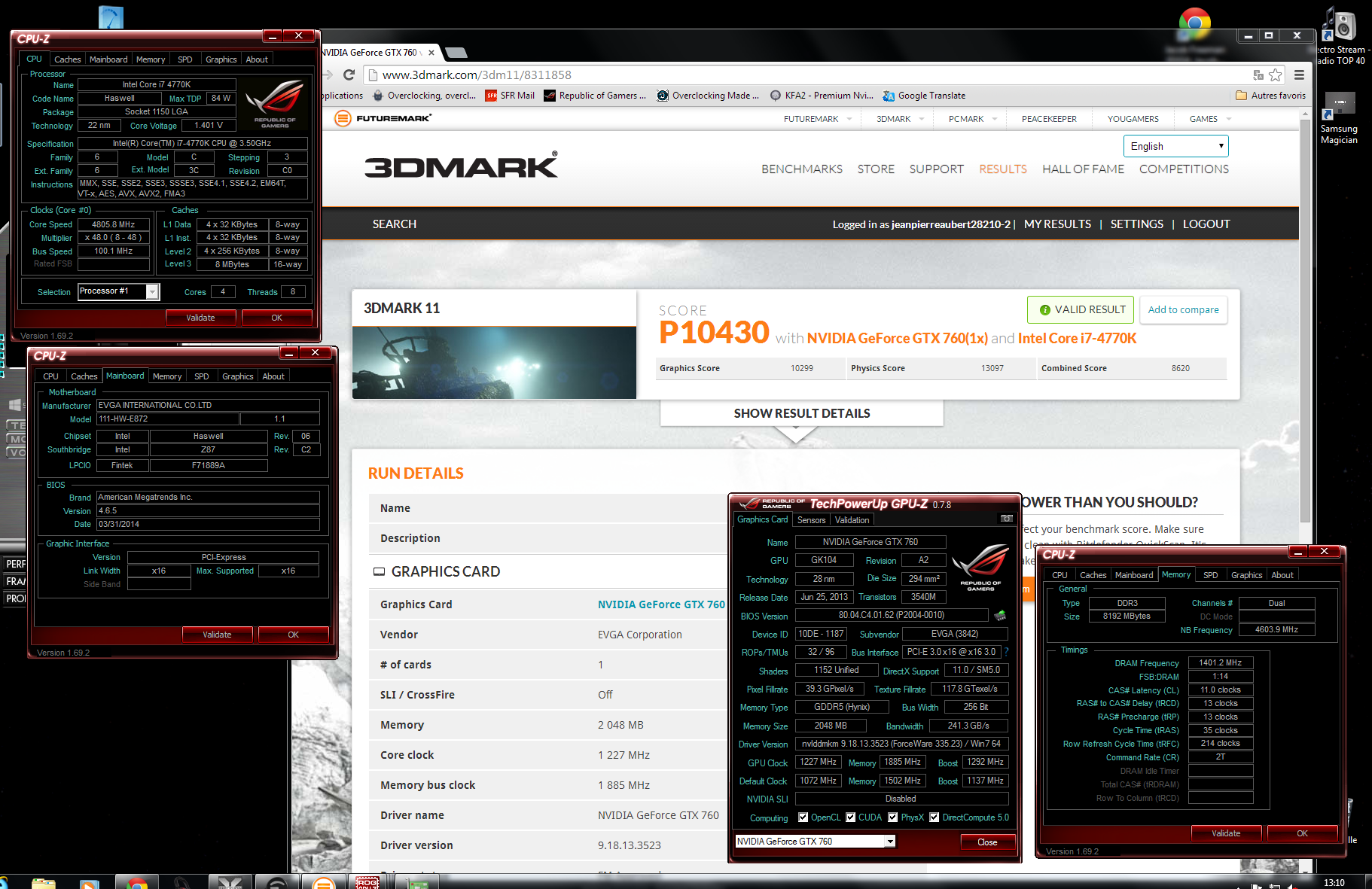Image resolution: width=1372 pixels, height=889 pixels.
Task: Click the Chrome icon in the taskbar
Action: (136, 882)
